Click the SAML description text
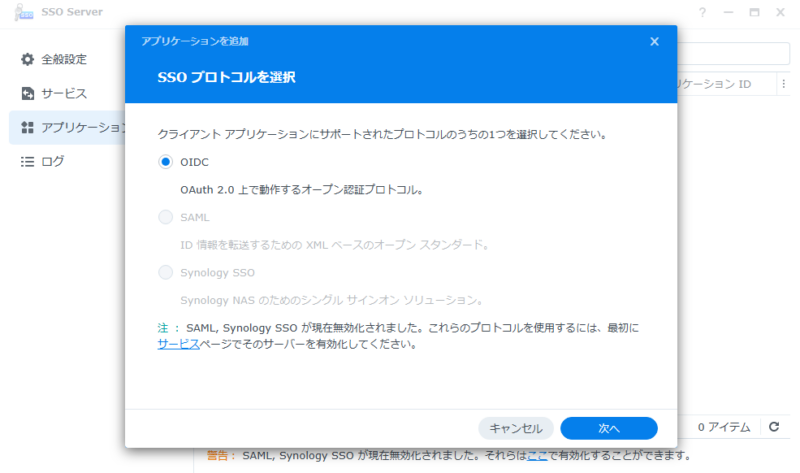This screenshot has height=473, width=800. [x=335, y=245]
